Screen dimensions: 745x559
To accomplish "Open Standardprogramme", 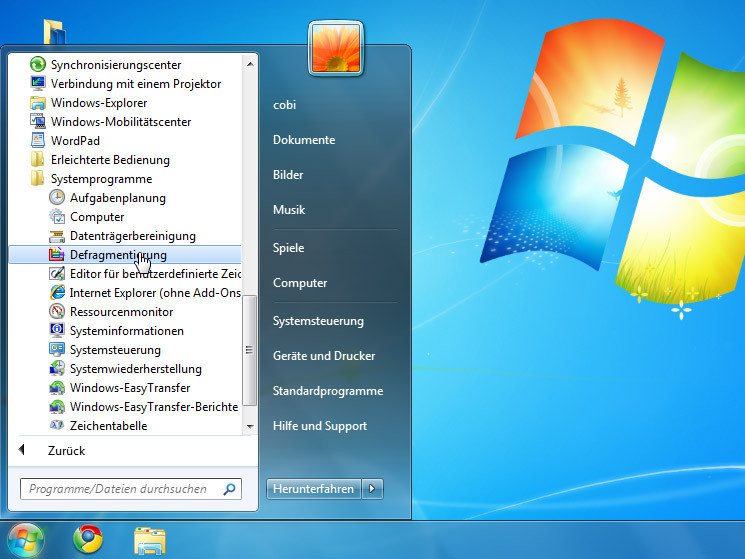I will (328, 391).
